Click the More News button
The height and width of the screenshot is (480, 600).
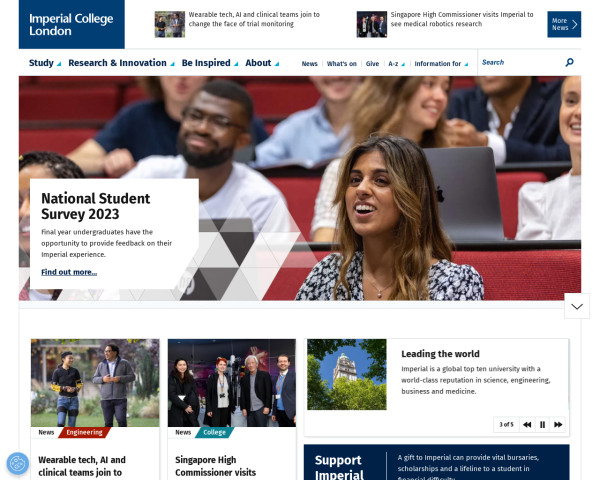pyautogui.click(x=564, y=24)
